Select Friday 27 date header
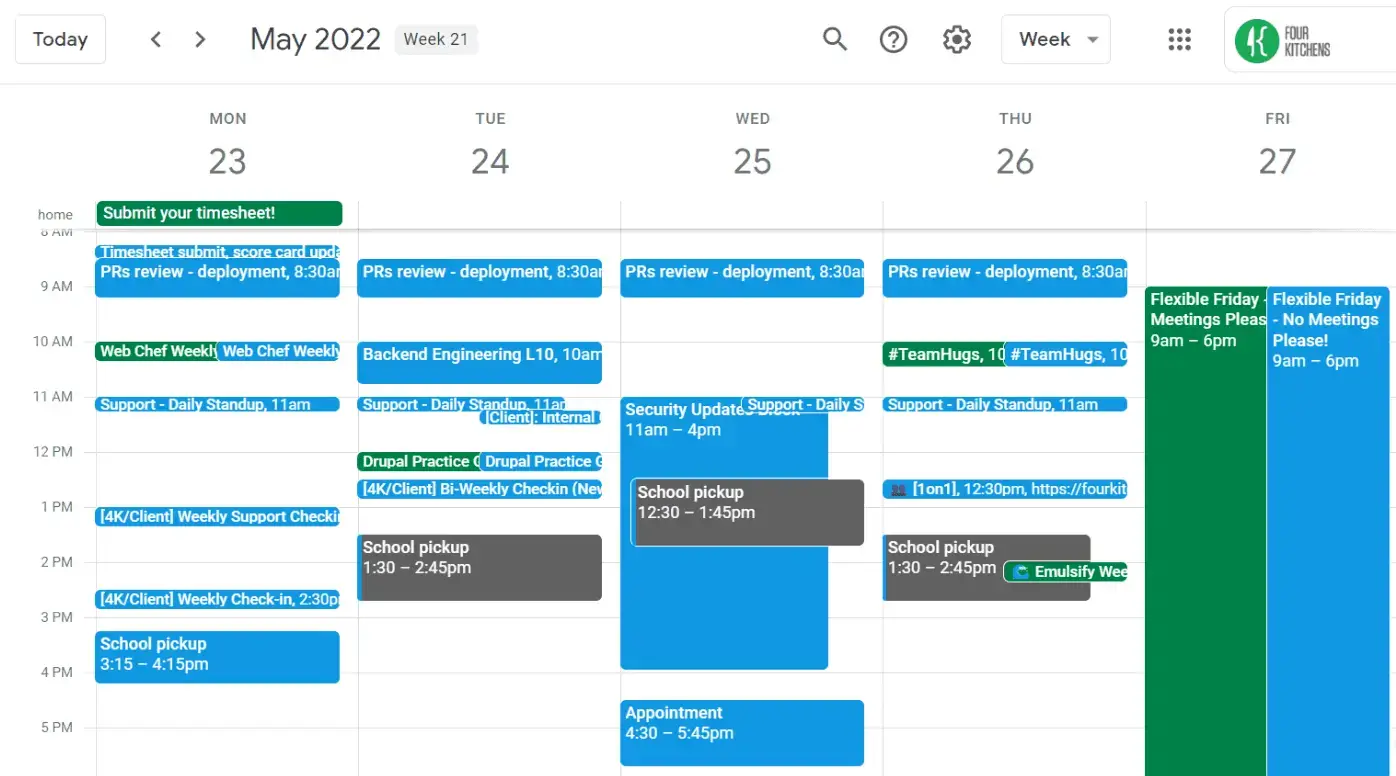The image size is (1396, 776). pyautogui.click(x=1277, y=161)
